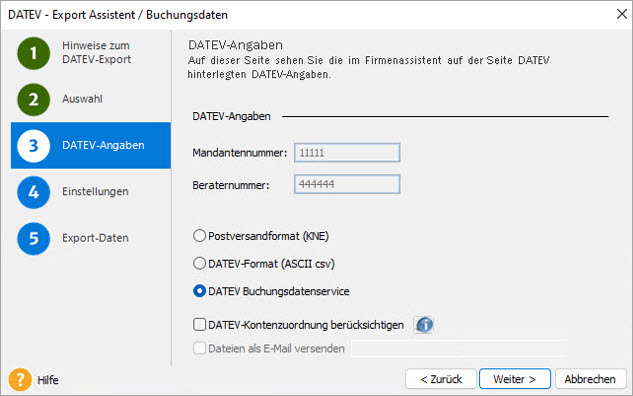This screenshot has height=396, width=633.
Task: Click the Weiter > button
Action: coord(515,379)
